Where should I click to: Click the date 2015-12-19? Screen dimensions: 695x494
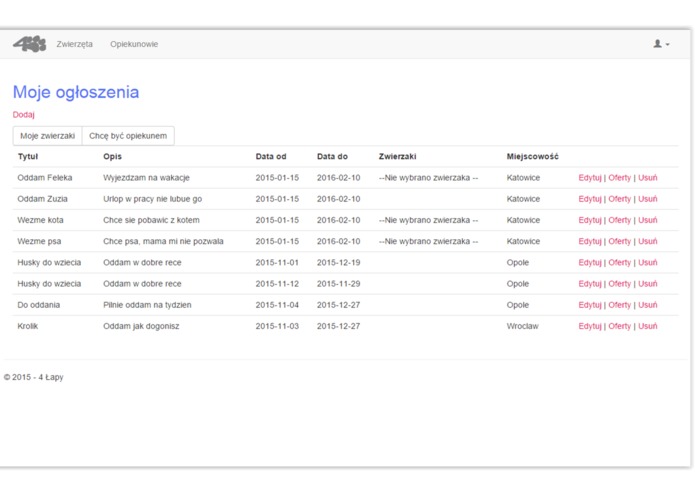click(338, 263)
